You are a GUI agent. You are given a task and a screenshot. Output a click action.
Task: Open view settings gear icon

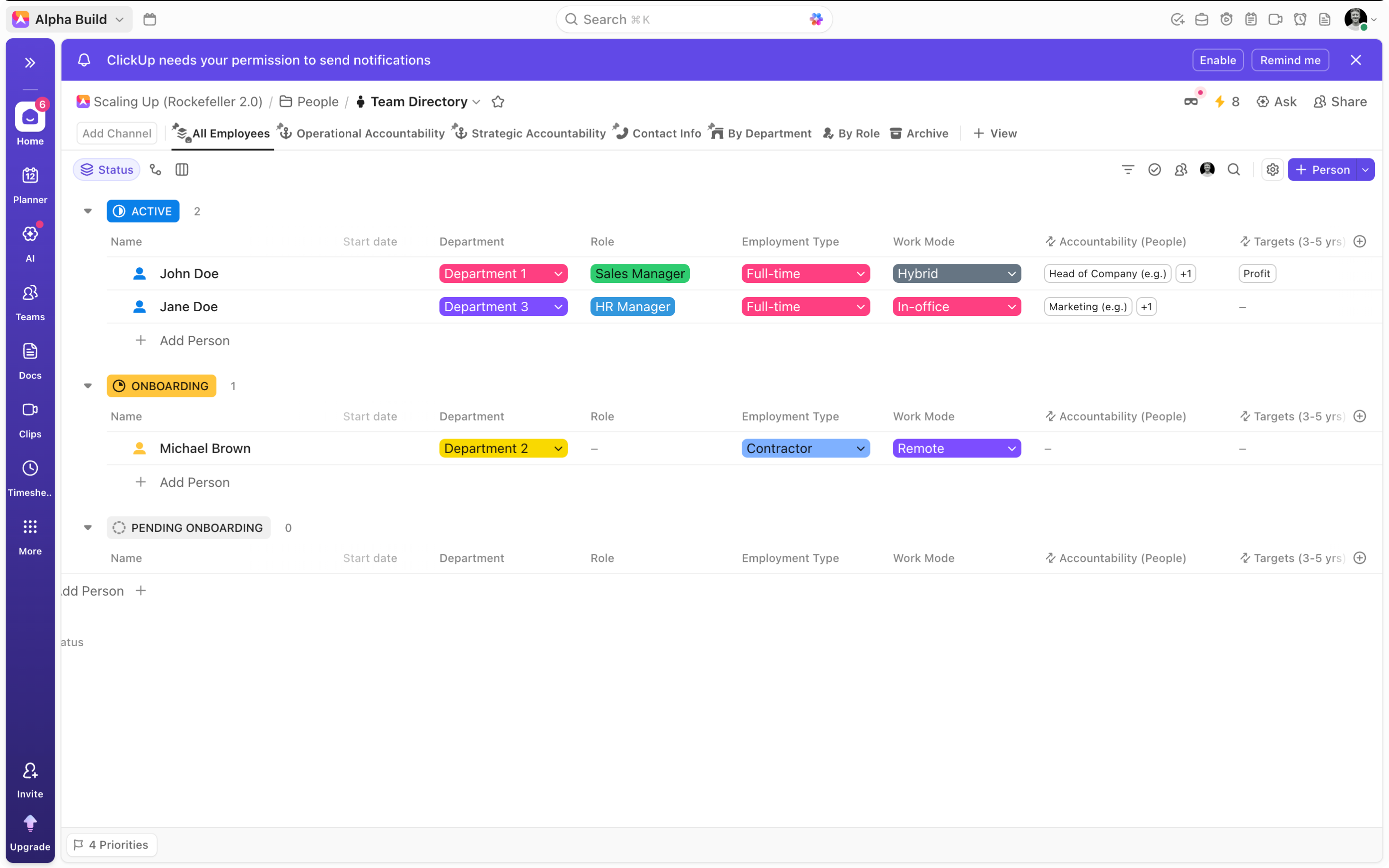[x=1272, y=170]
